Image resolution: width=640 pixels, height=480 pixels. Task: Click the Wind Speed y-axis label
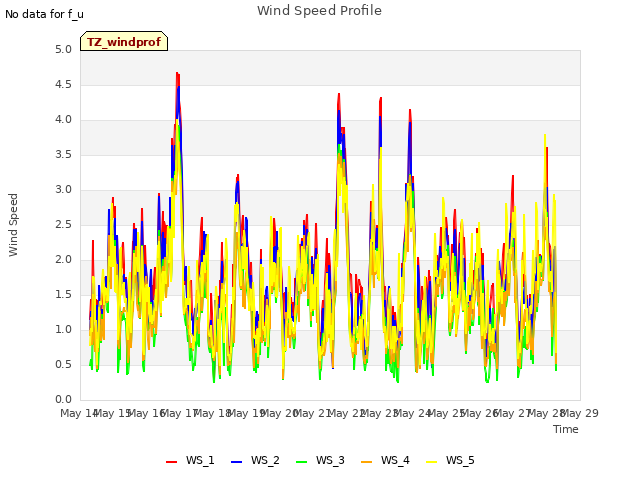pos(13,225)
